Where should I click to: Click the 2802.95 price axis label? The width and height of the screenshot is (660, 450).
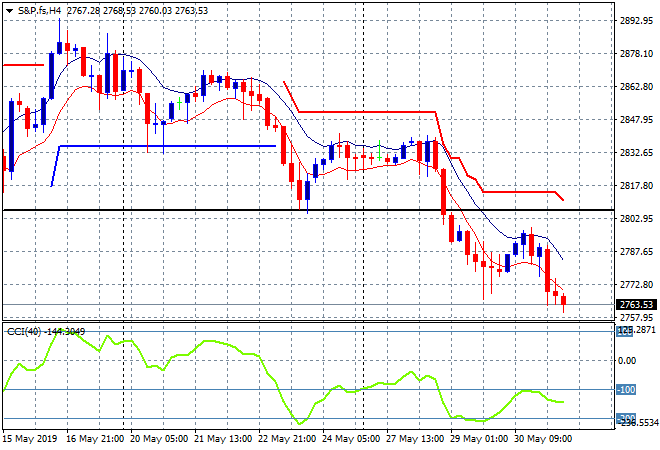[x=636, y=218]
